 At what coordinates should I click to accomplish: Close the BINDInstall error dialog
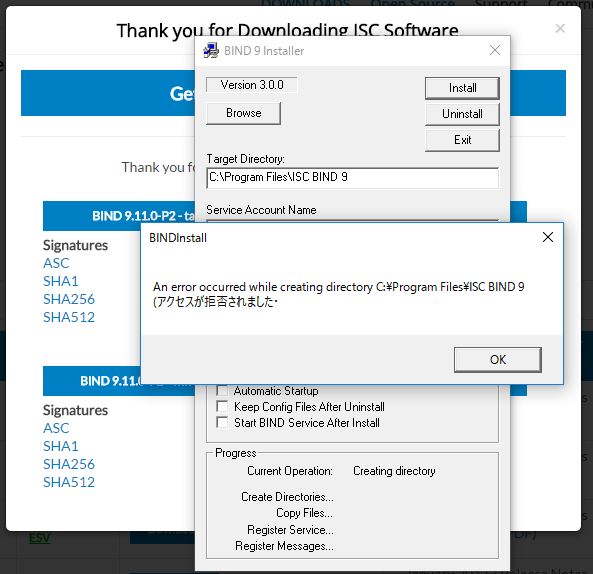548,237
